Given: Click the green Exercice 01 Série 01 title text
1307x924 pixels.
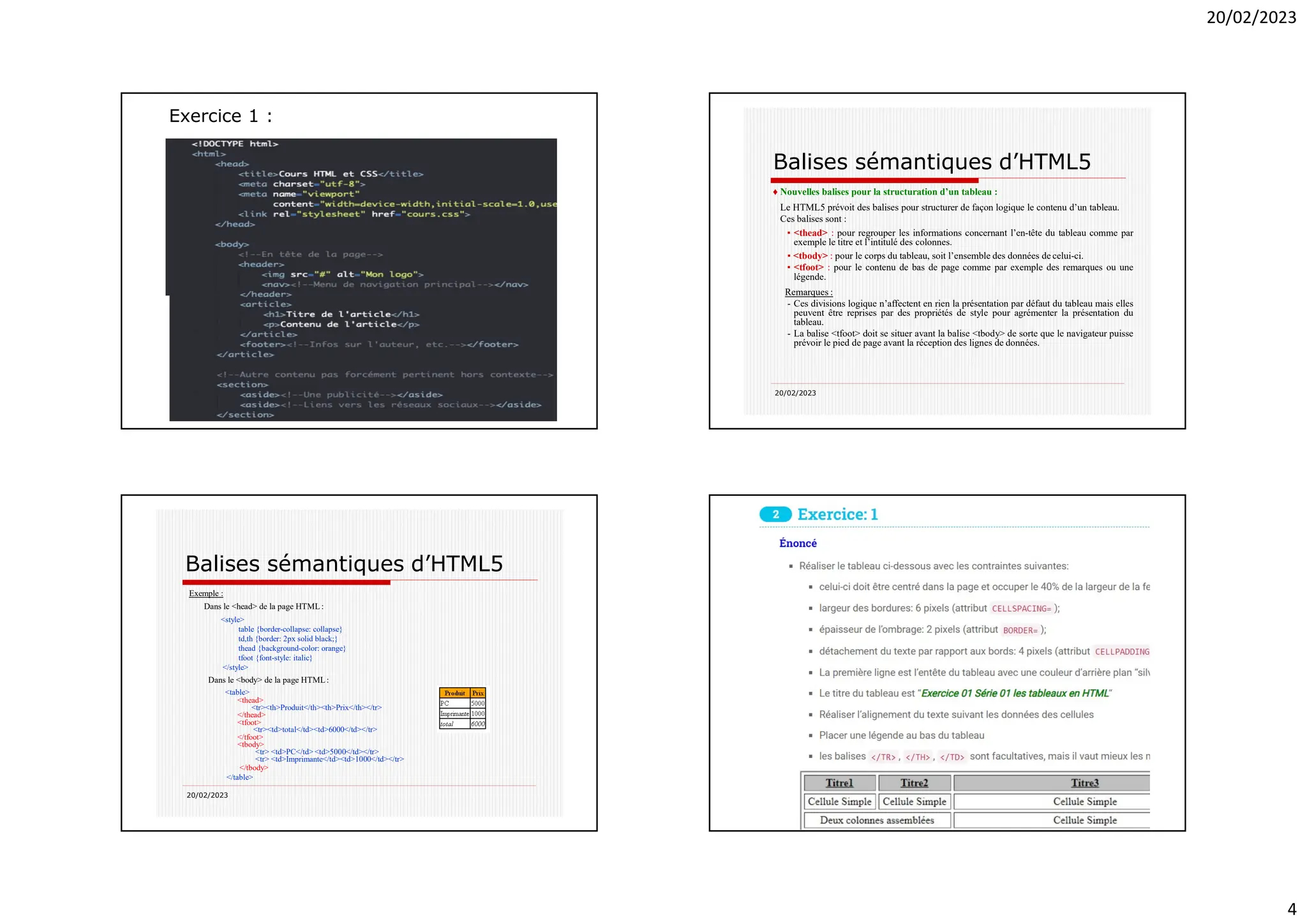Looking at the screenshot, I should 1015,694.
